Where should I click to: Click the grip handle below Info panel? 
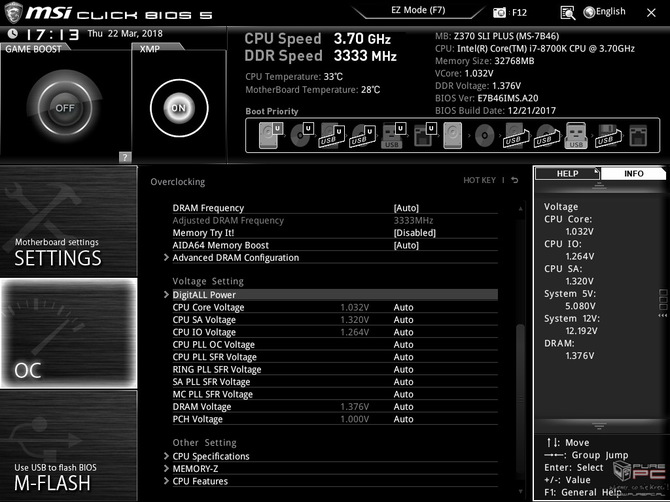pos(599,426)
